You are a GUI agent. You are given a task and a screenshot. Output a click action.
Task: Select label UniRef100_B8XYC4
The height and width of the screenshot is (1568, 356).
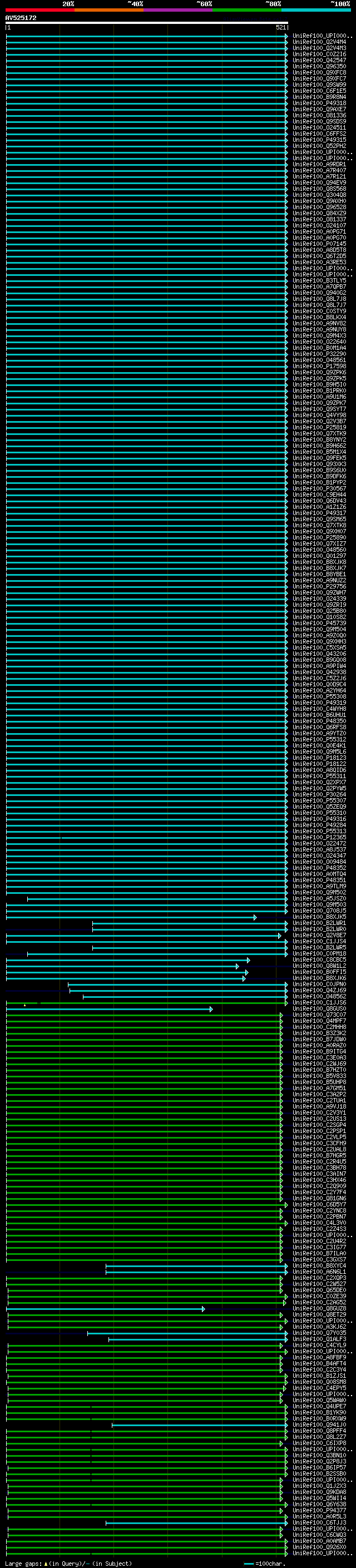319,1265
